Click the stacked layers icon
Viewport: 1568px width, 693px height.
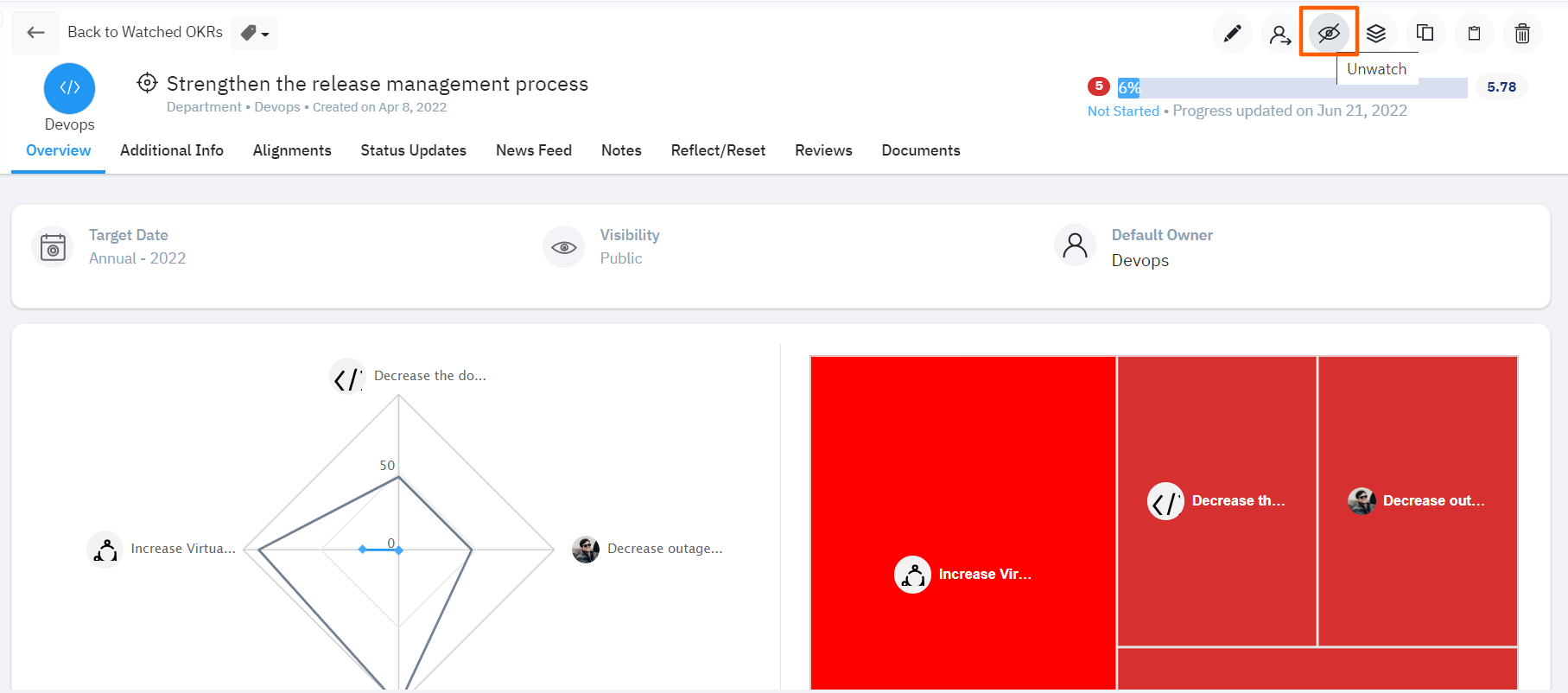[1376, 34]
